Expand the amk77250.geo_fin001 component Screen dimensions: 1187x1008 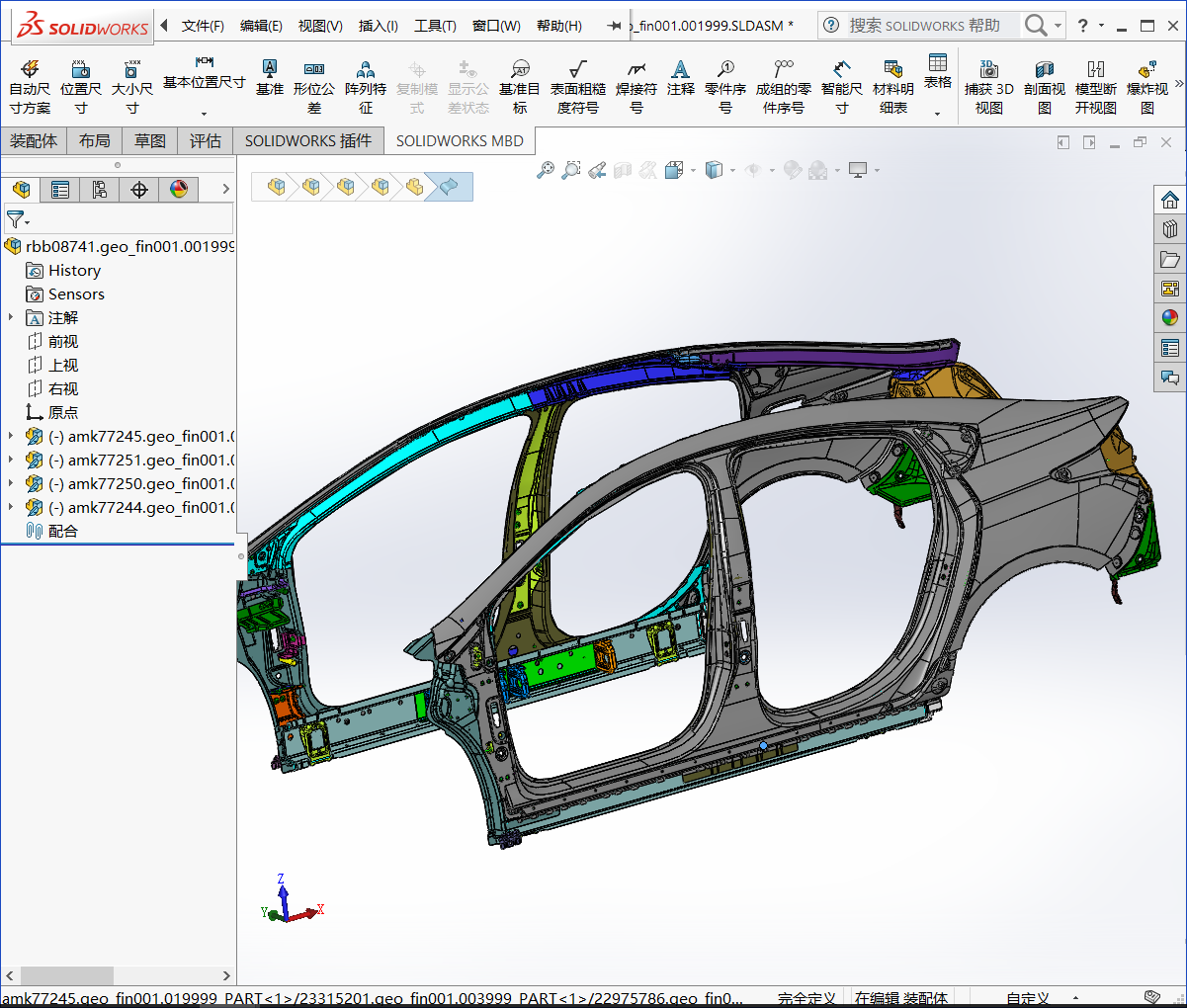[11, 483]
